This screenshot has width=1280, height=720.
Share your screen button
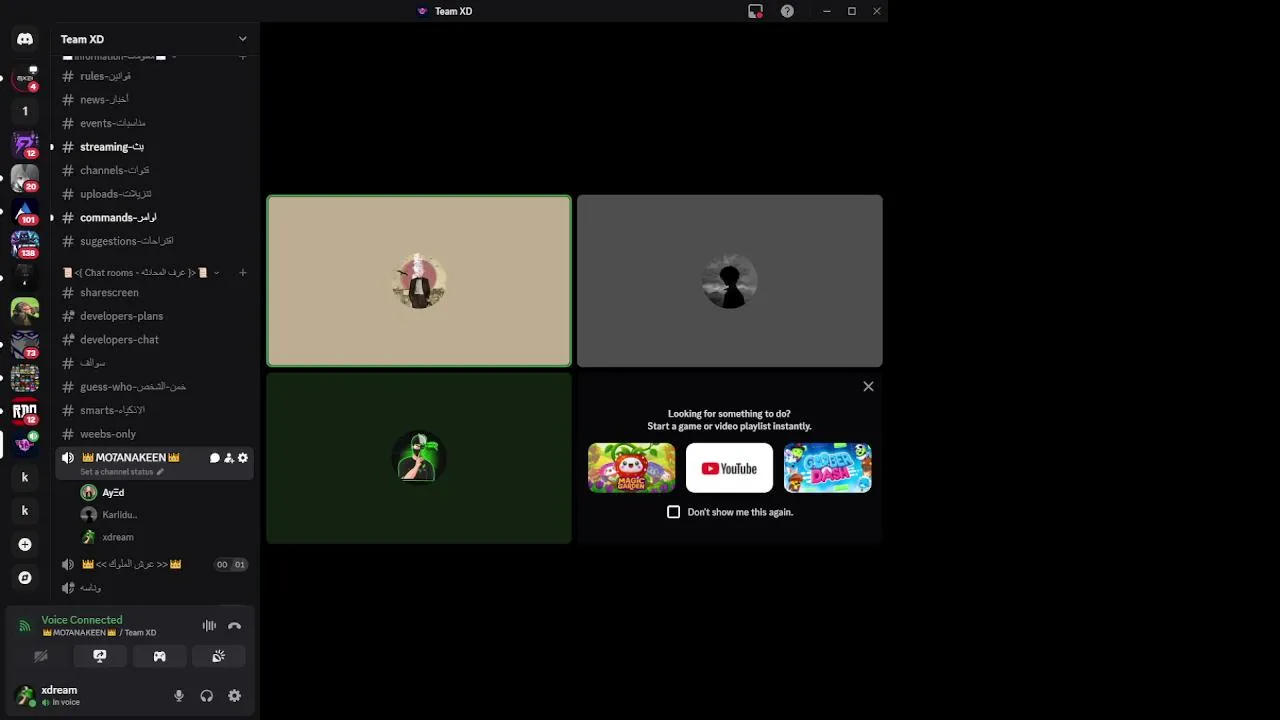(100, 656)
